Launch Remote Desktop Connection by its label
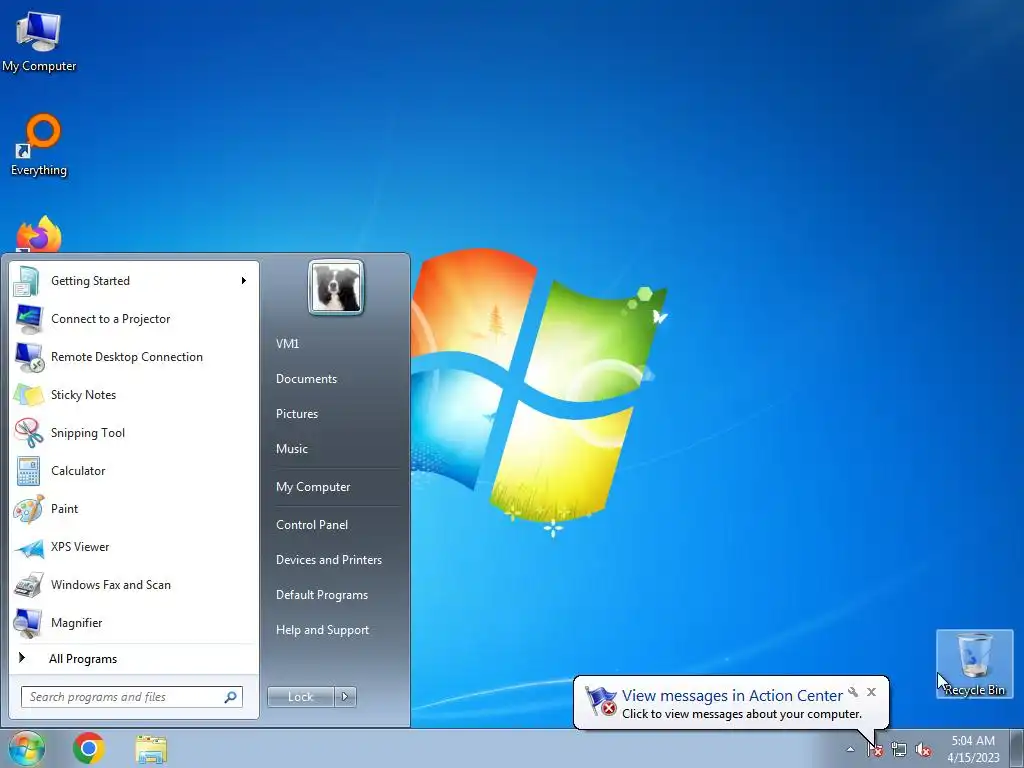Viewport: 1024px width, 768px height. (127, 357)
